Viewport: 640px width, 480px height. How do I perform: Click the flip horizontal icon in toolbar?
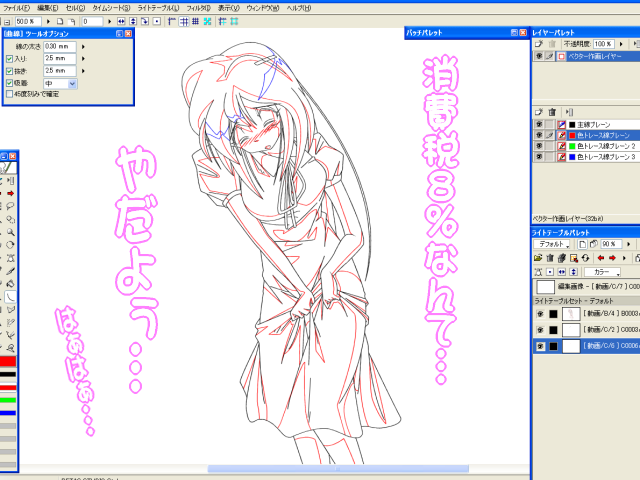pos(122,20)
